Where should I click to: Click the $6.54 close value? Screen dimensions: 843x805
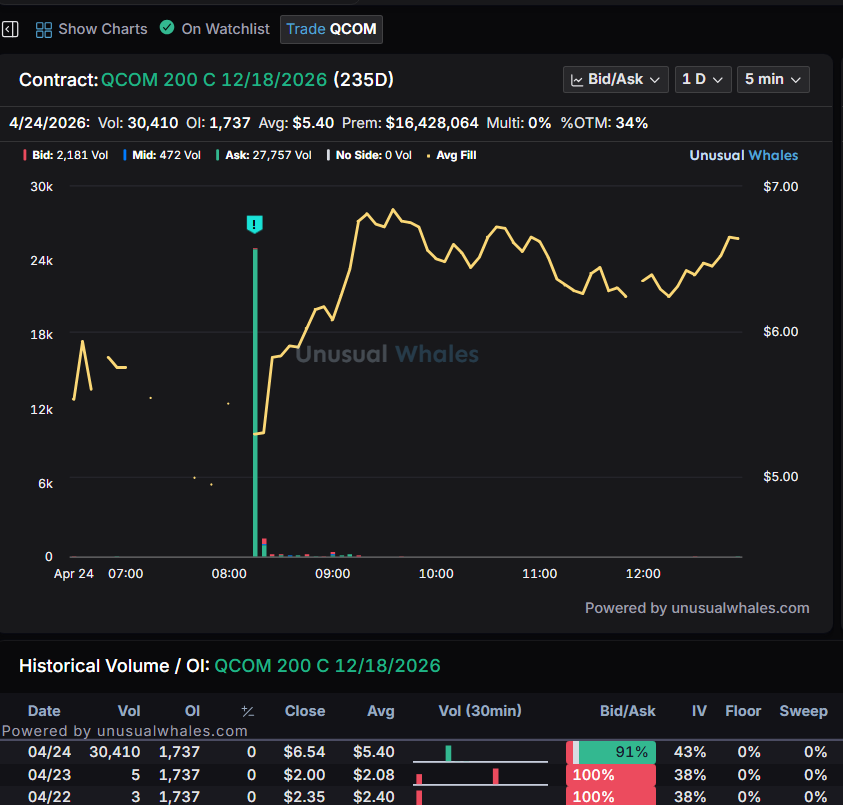point(304,752)
